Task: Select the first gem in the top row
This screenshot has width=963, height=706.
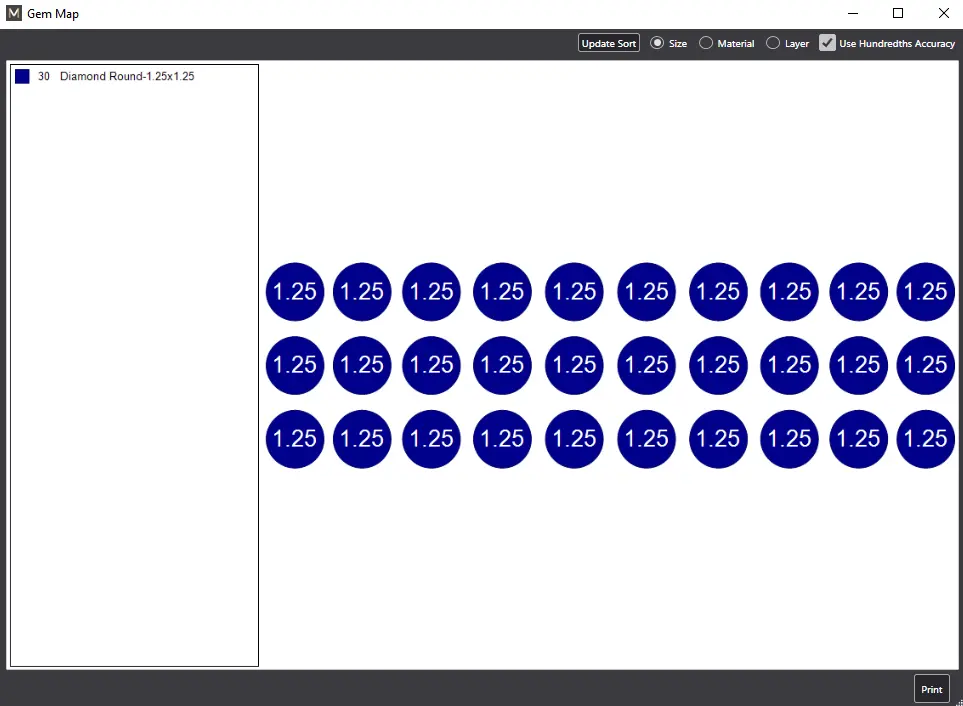Action: [295, 292]
